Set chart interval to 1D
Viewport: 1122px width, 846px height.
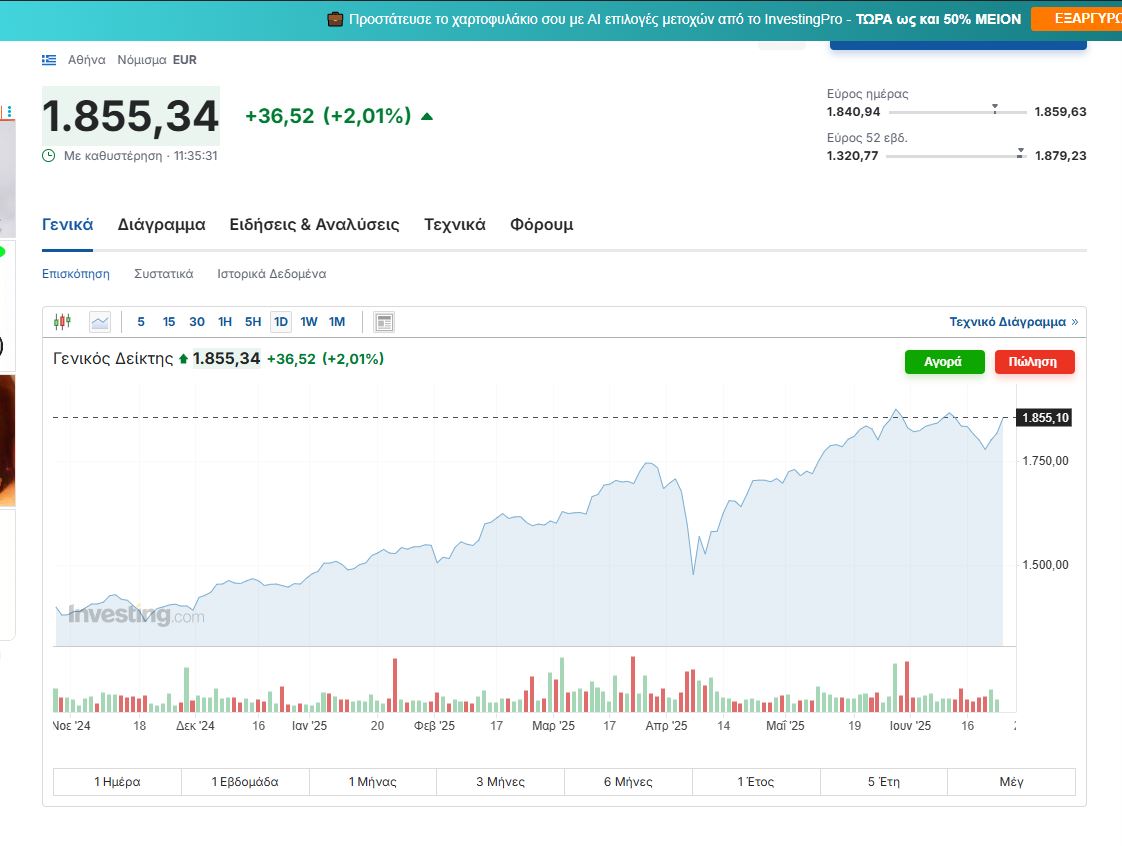[281, 322]
